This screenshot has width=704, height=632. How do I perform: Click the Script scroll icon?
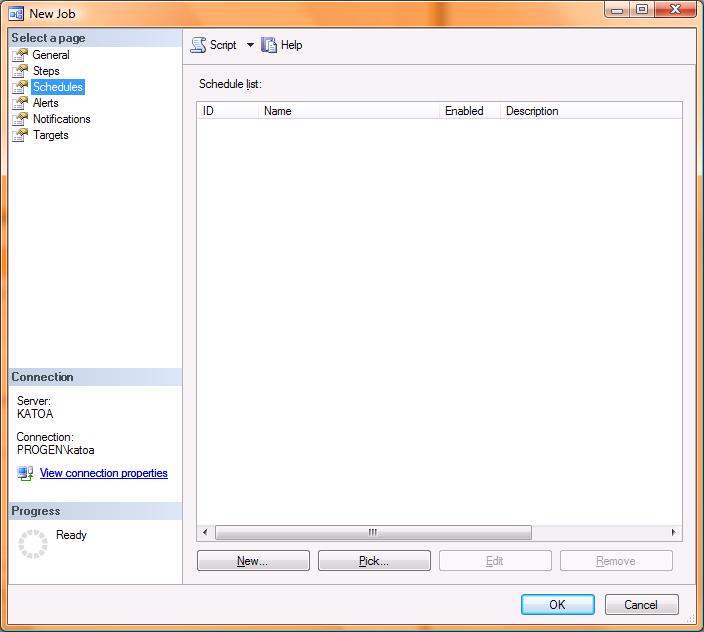pyautogui.click(x=198, y=45)
